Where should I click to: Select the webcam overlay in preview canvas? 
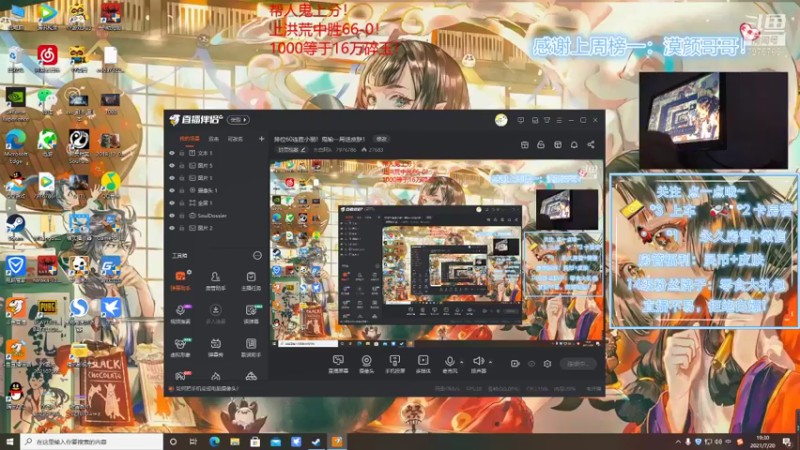[566, 210]
